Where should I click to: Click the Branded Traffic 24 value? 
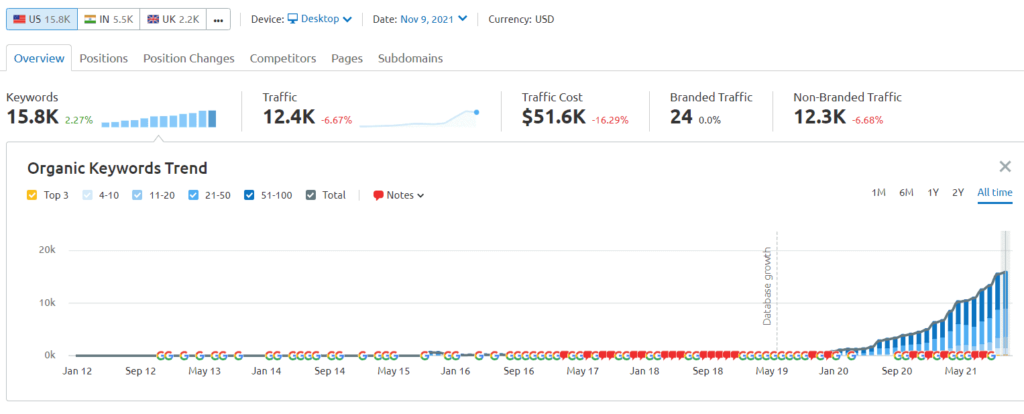tap(681, 118)
